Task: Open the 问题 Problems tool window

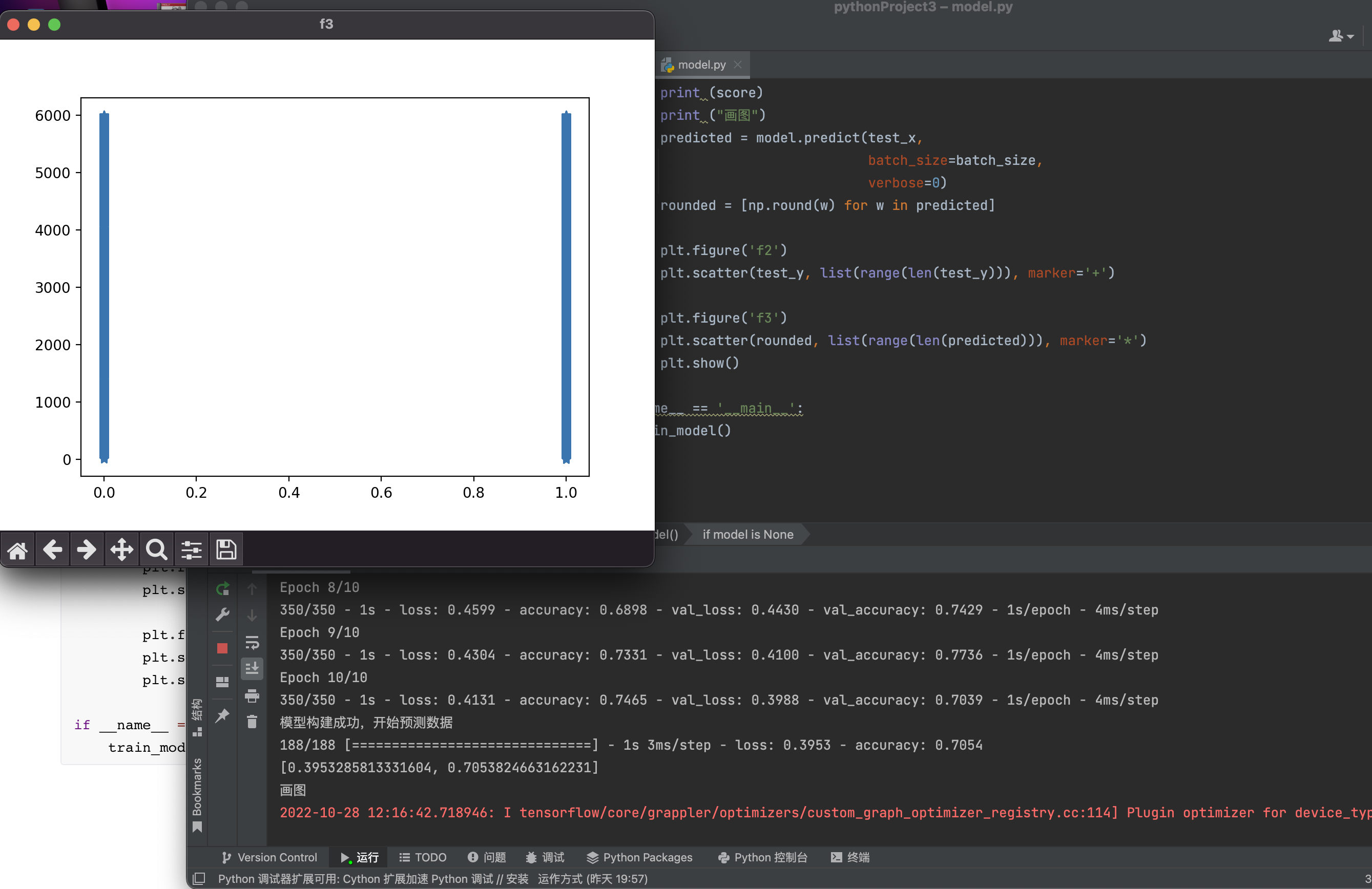Action: [x=487, y=857]
